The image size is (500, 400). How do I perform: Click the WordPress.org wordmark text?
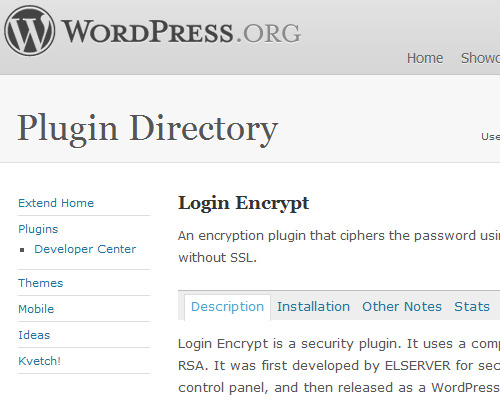point(181,32)
